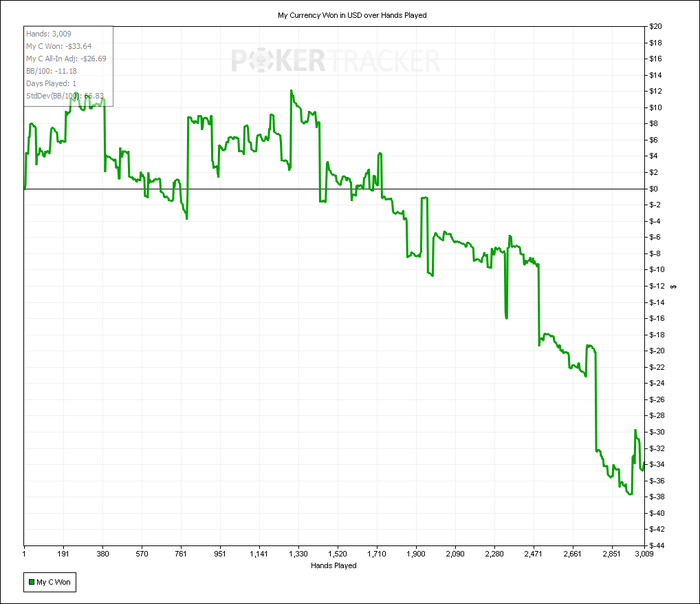Screen dimensions: 700x604
Task: Click the My C Won: -$33.64 stat
Action: pos(59,46)
